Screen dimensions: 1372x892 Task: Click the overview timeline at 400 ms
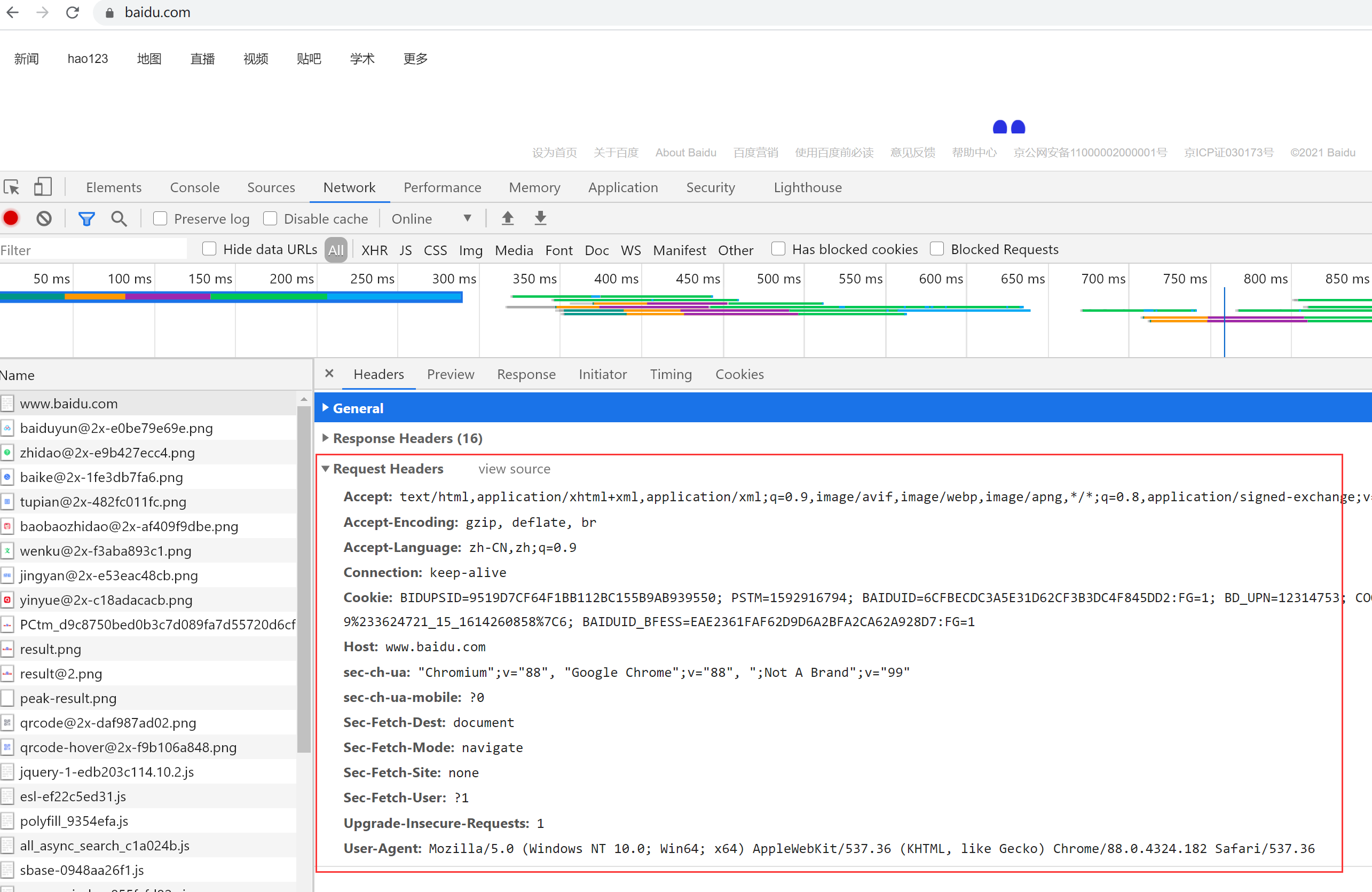[x=616, y=279]
